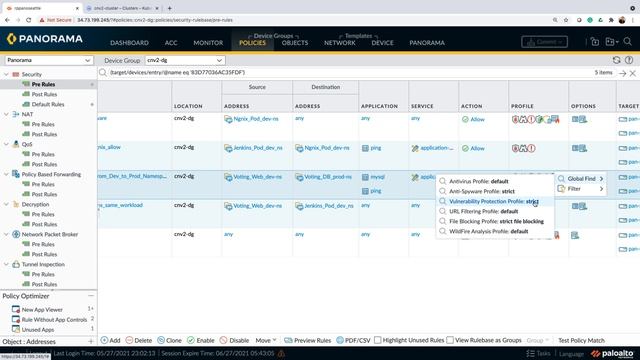
Task: Click the Disable rule button
Action: pyautogui.click(x=234, y=340)
